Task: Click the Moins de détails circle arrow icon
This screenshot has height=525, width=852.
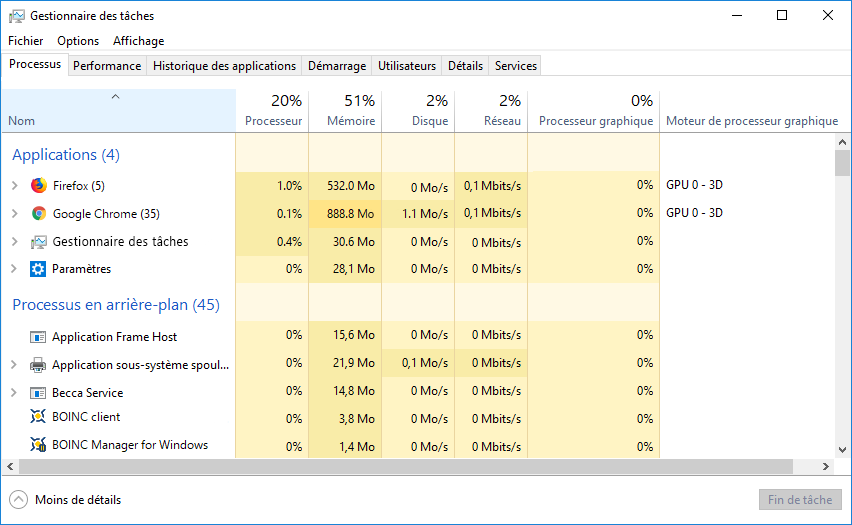Action: tap(18, 499)
